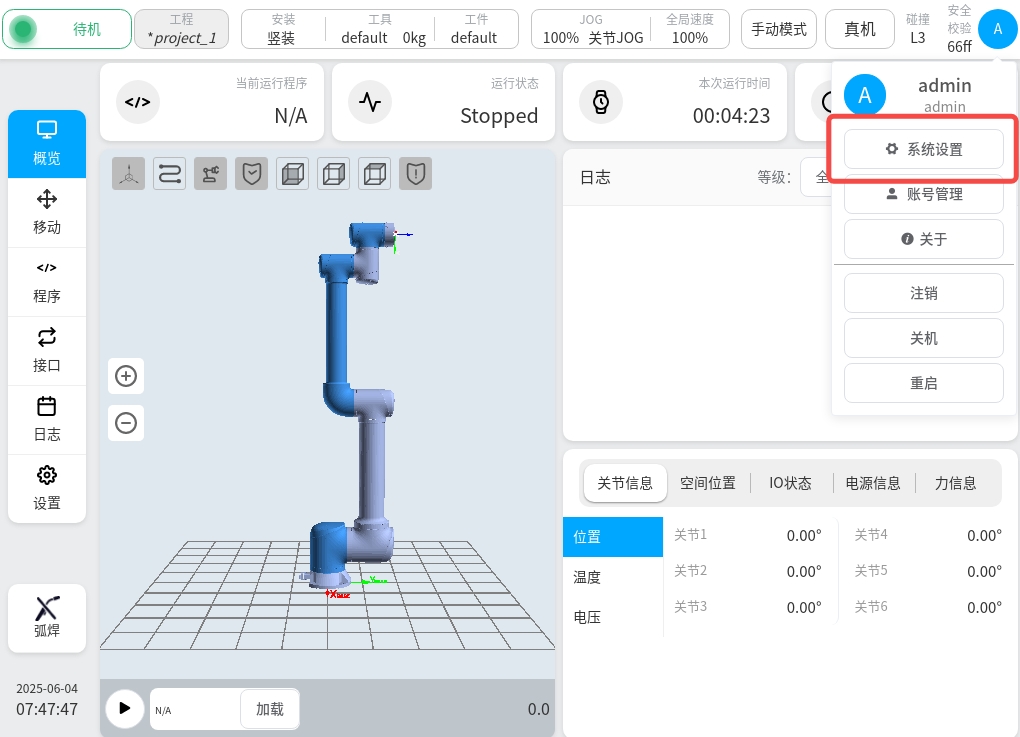
Task: Click the 手动模式 manual mode button
Action: [779, 29]
